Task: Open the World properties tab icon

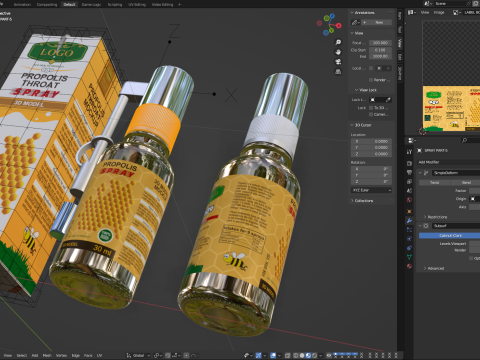Action: click(x=409, y=200)
